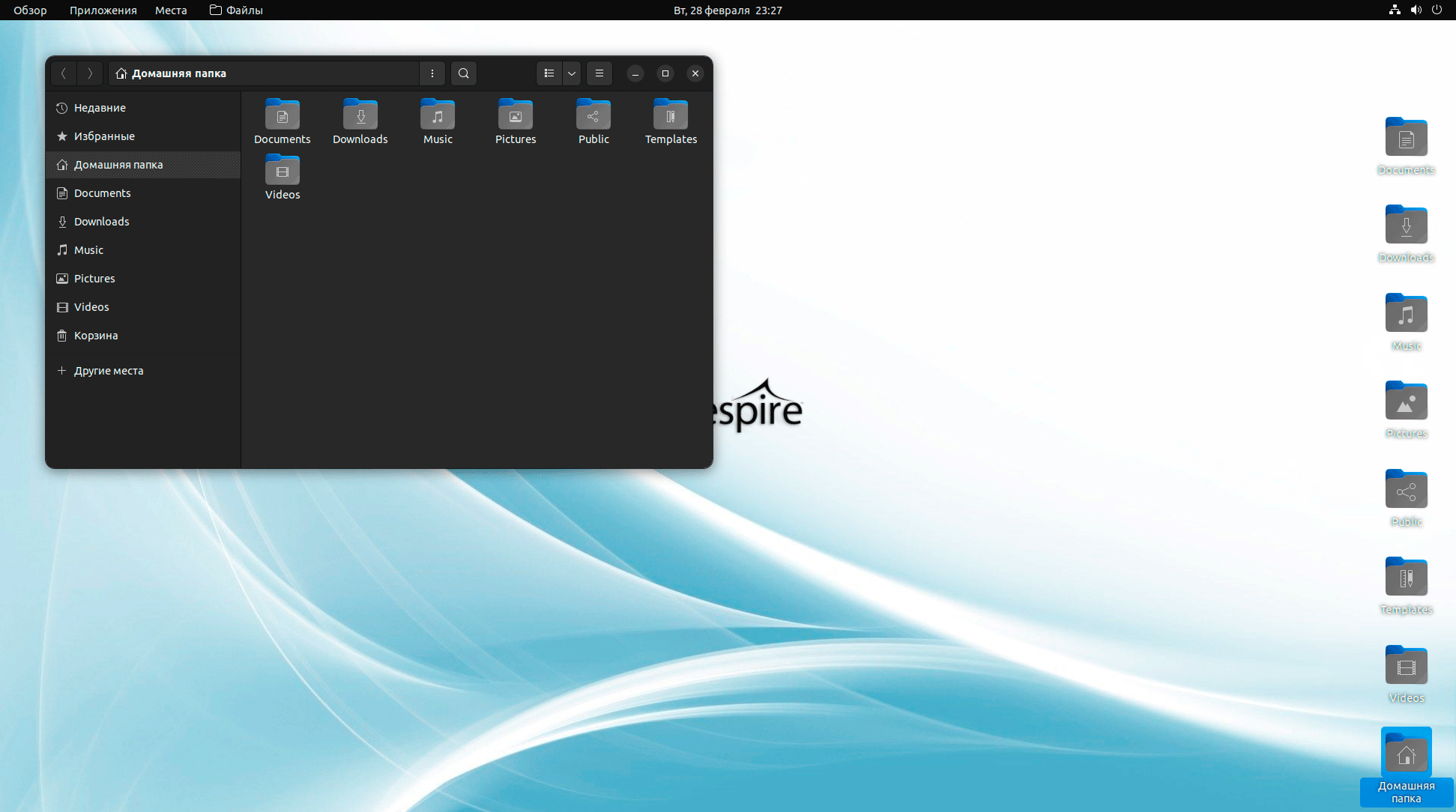Select Недавние in the sidebar
1456x812 pixels.
pyautogui.click(x=100, y=108)
